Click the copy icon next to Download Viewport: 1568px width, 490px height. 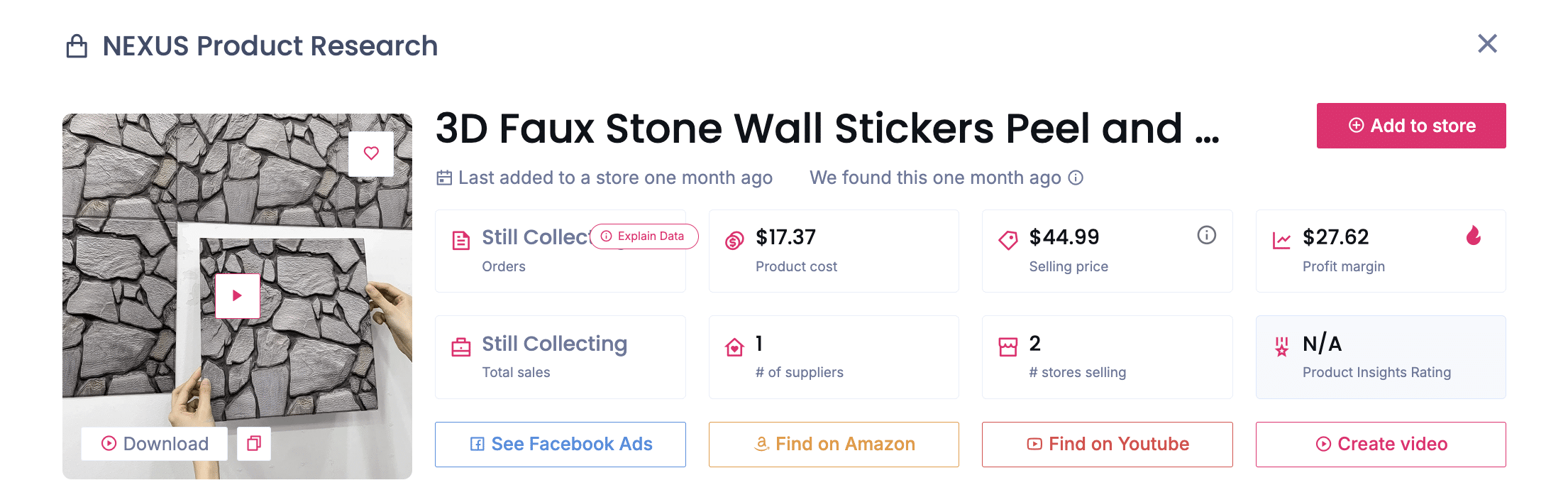click(x=253, y=443)
